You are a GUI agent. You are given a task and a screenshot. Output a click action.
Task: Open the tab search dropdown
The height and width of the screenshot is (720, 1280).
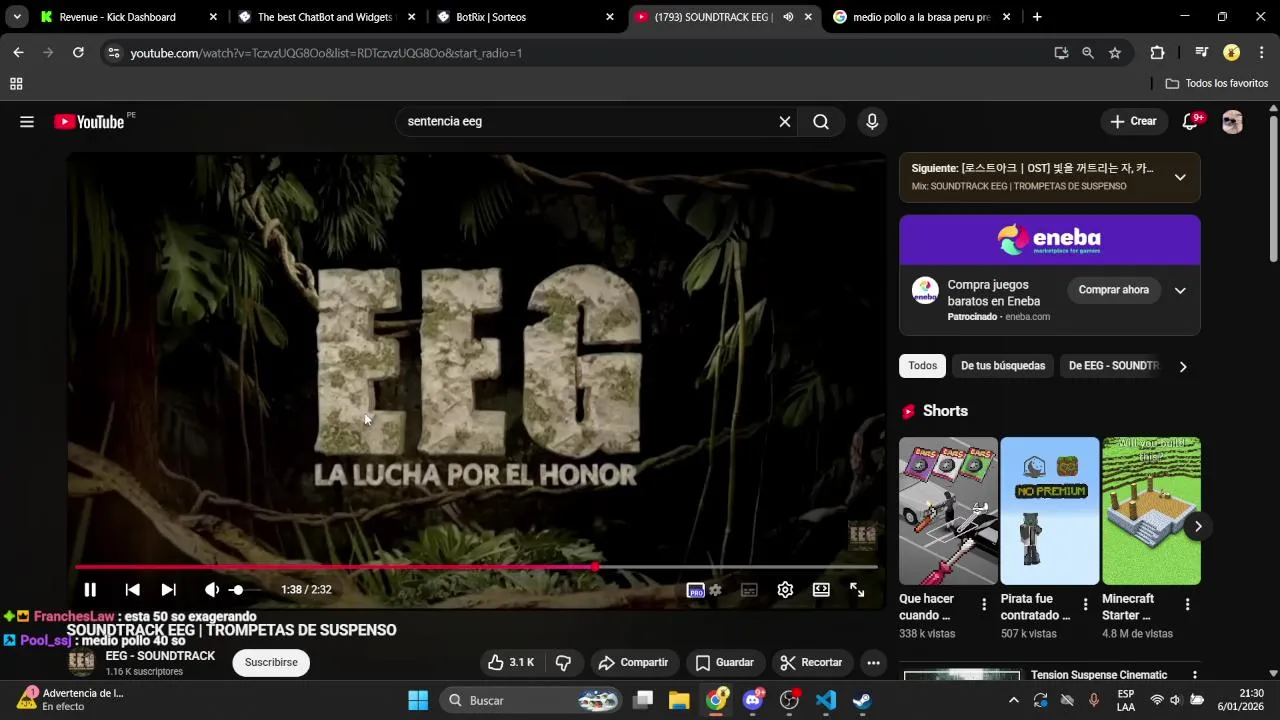click(17, 17)
